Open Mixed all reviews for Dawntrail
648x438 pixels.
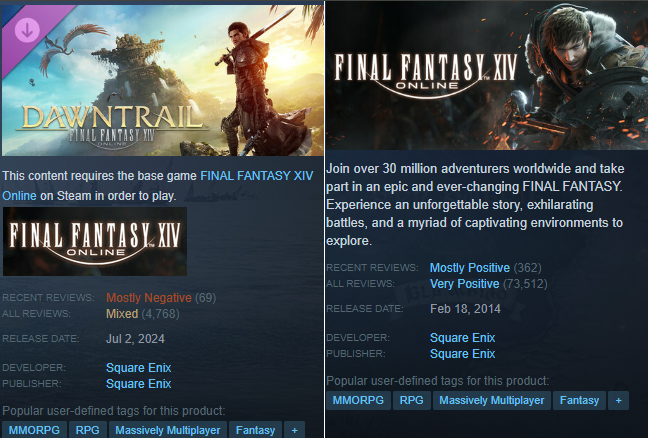(122, 314)
